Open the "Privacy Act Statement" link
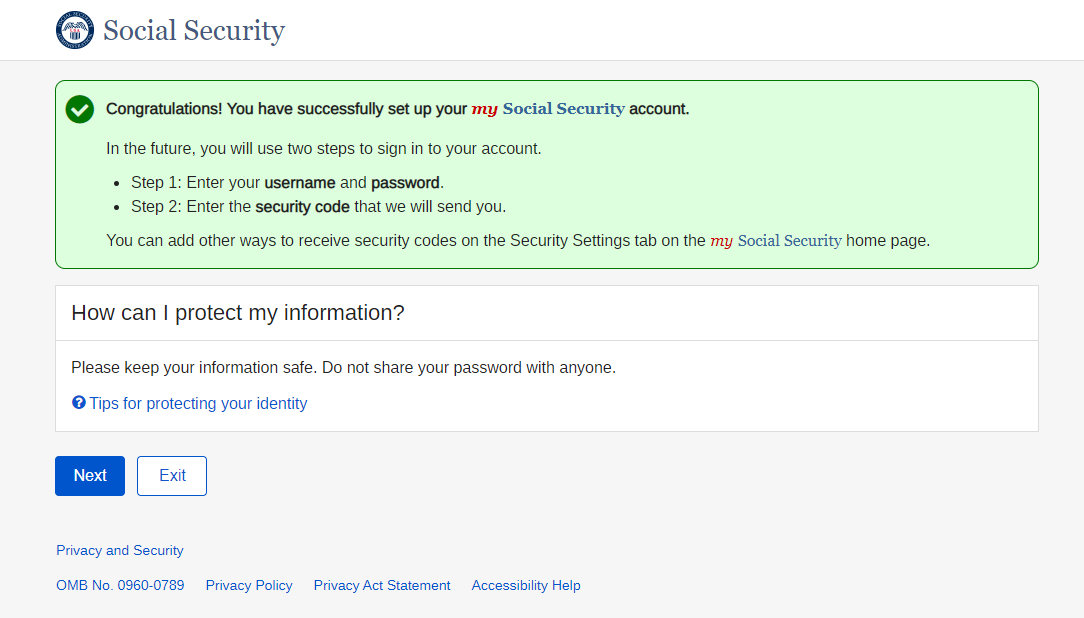 click(x=382, y=586)
